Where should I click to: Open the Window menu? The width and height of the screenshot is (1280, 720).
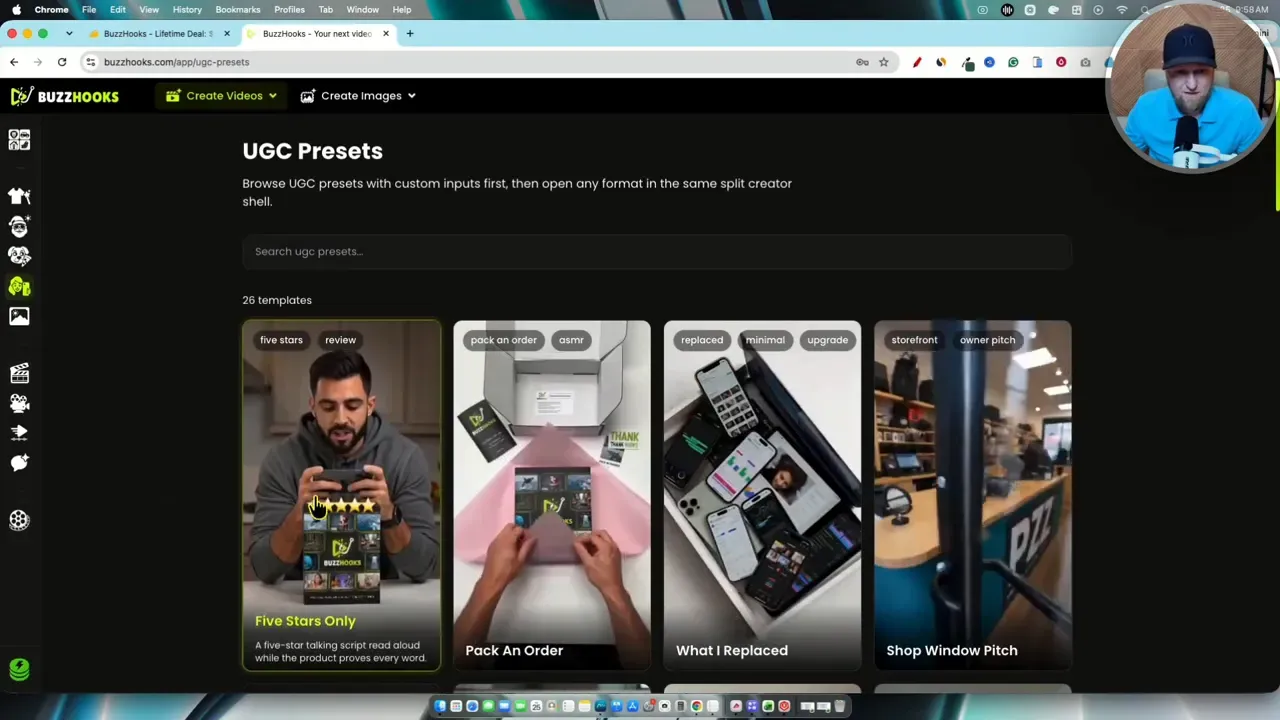click(x=363, y=9)
